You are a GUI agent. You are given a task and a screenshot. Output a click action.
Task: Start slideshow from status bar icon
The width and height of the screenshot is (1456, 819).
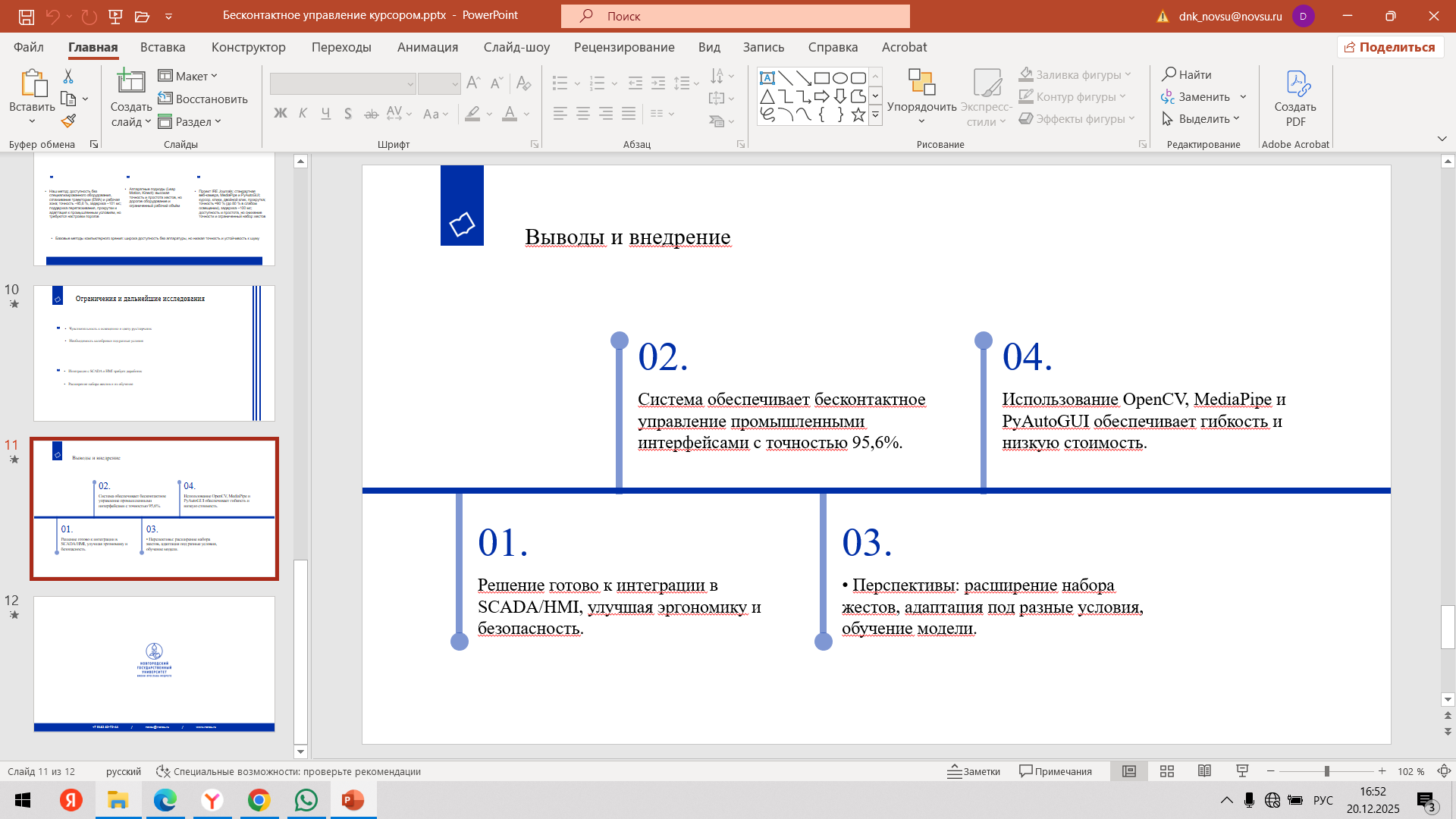point(1242,771)
